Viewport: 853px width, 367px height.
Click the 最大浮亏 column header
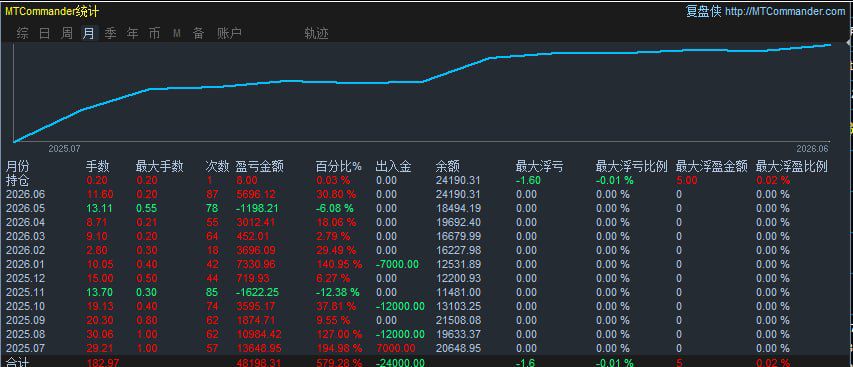(x=540, y=166)
